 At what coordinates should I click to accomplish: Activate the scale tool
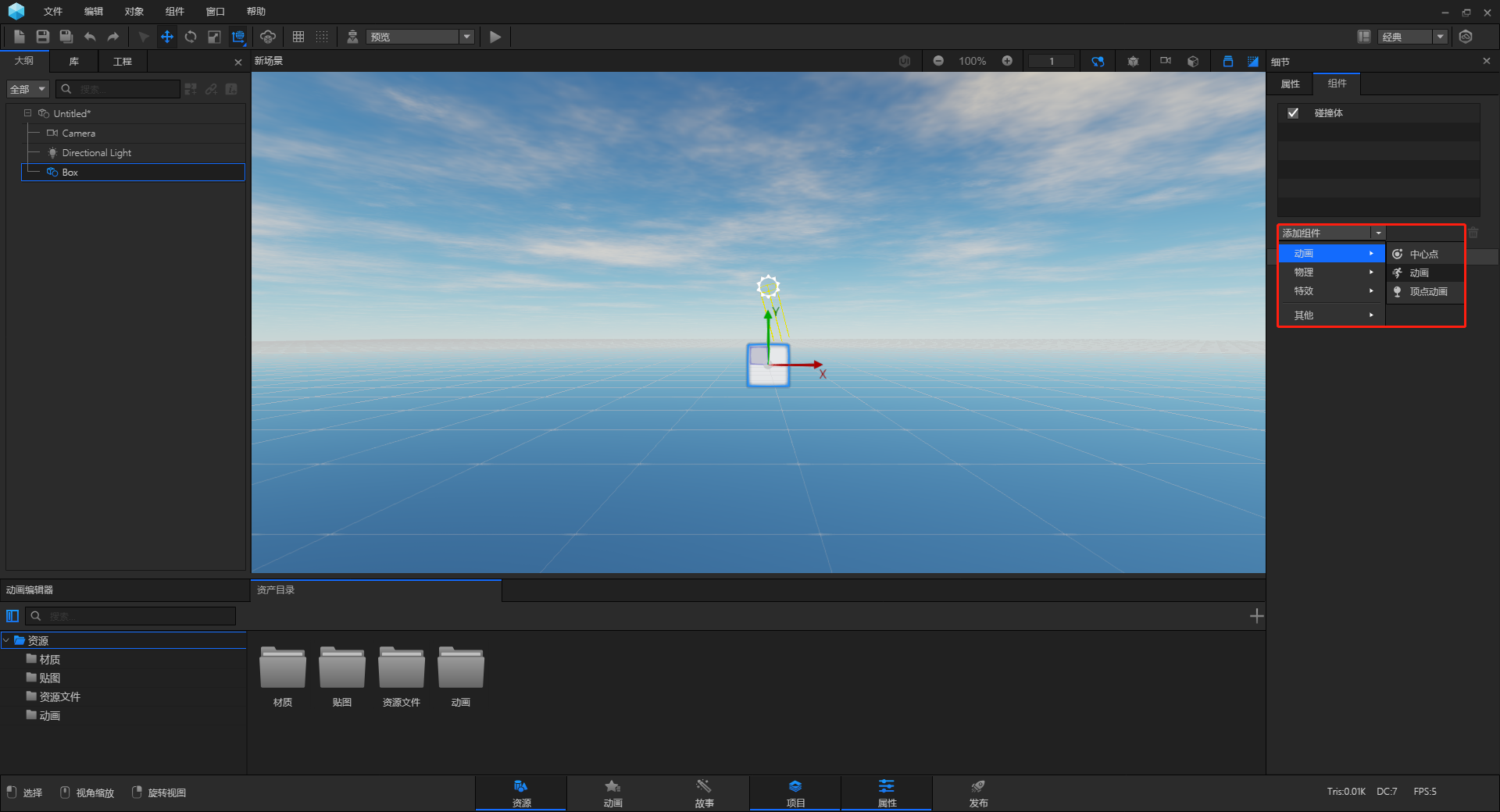[214, 37]
